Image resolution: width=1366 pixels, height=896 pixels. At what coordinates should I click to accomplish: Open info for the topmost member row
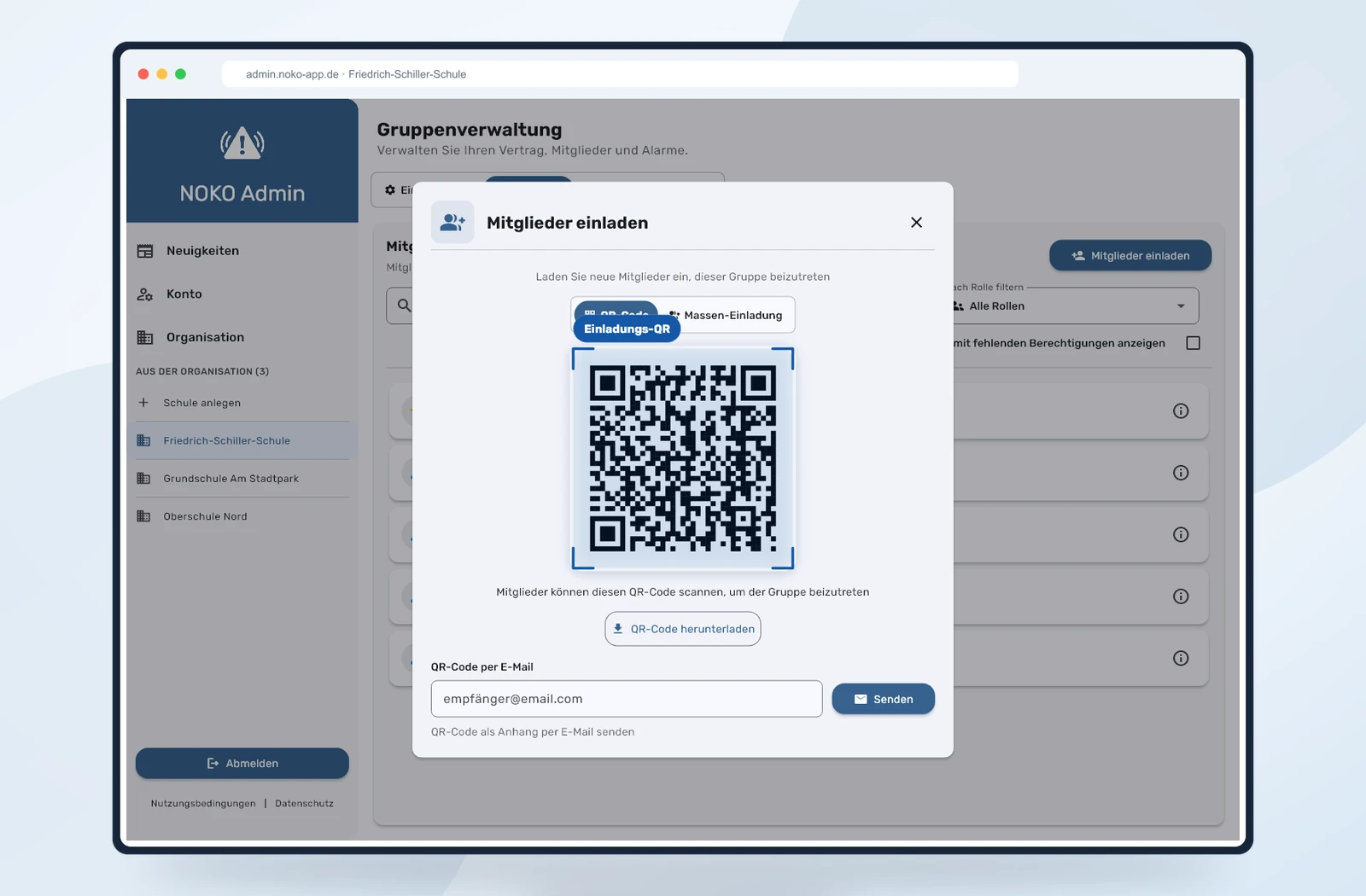coord(1181,411)
